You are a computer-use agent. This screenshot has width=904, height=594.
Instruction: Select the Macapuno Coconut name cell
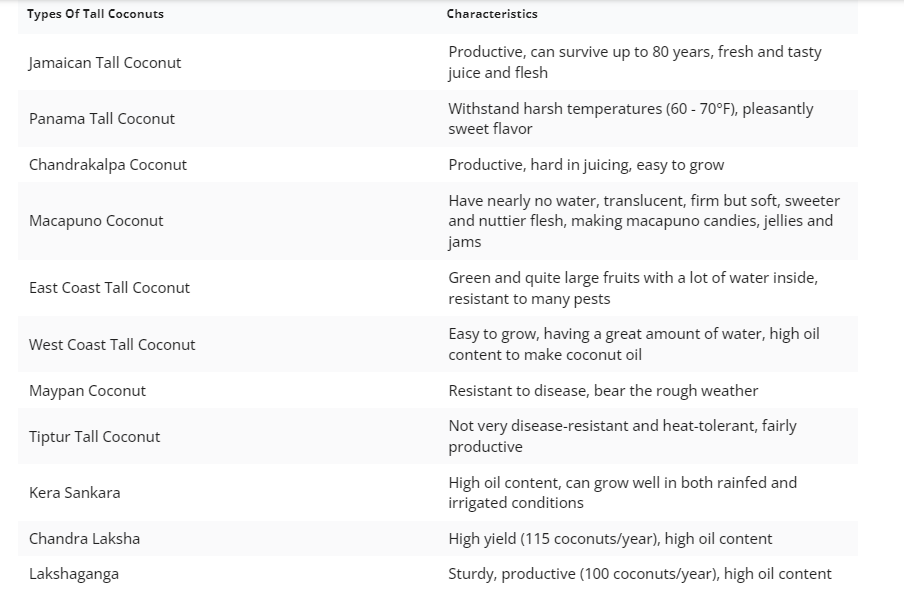96,220
